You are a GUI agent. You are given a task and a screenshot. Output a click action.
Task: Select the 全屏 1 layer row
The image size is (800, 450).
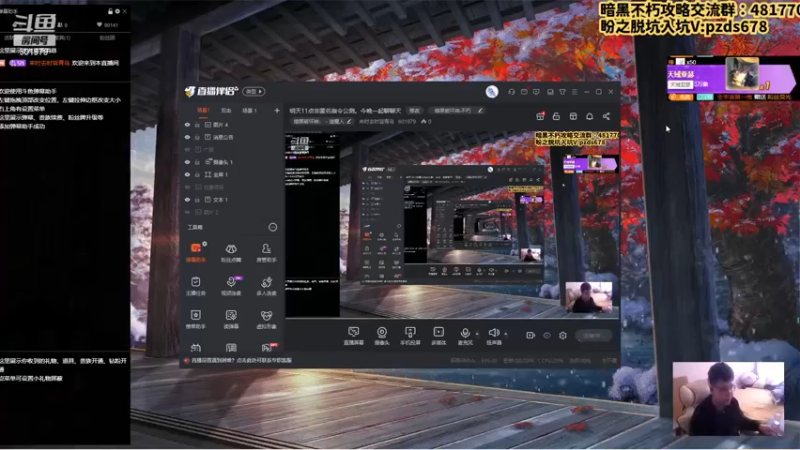(x=233, y=174)
